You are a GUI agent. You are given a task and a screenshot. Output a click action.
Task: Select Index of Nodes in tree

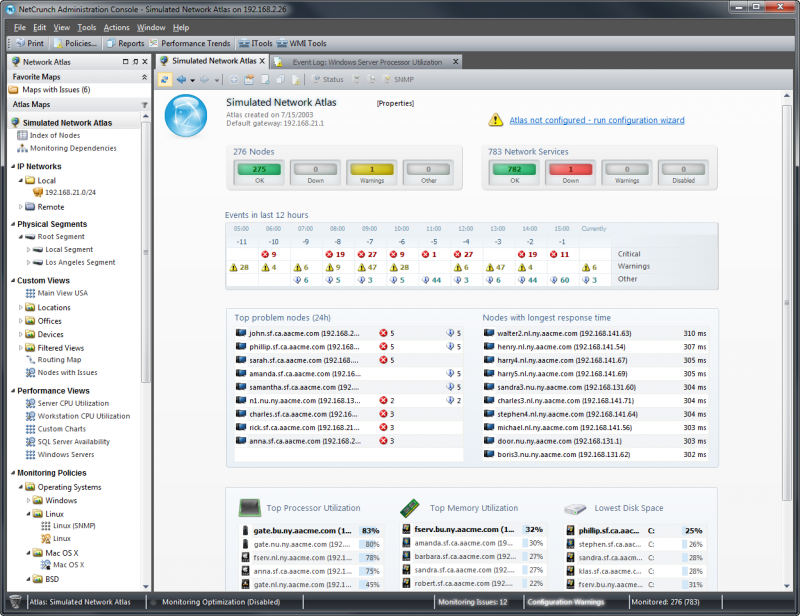tap(49, 135)
